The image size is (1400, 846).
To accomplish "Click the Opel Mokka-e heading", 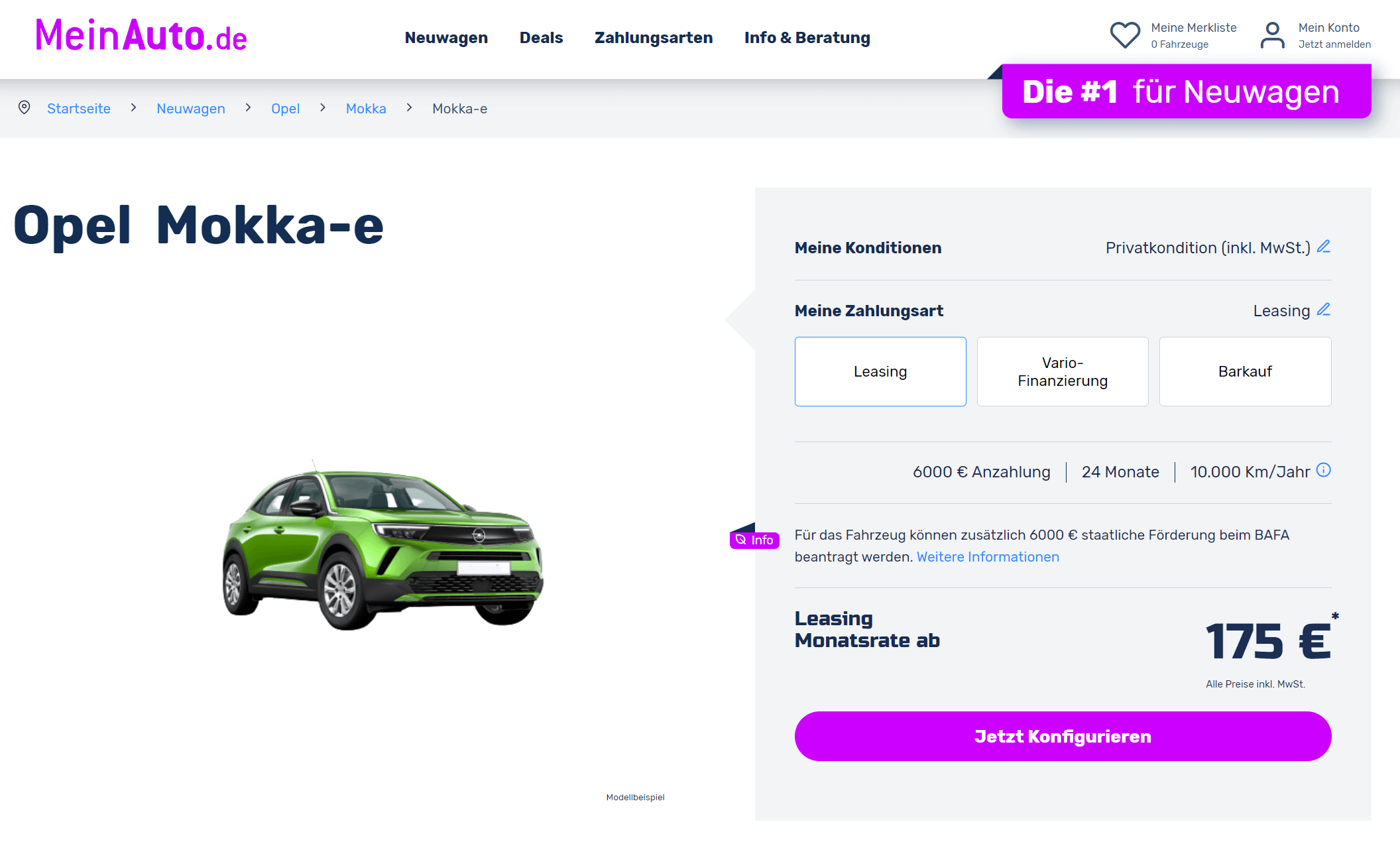I will (x=198, y=226).
